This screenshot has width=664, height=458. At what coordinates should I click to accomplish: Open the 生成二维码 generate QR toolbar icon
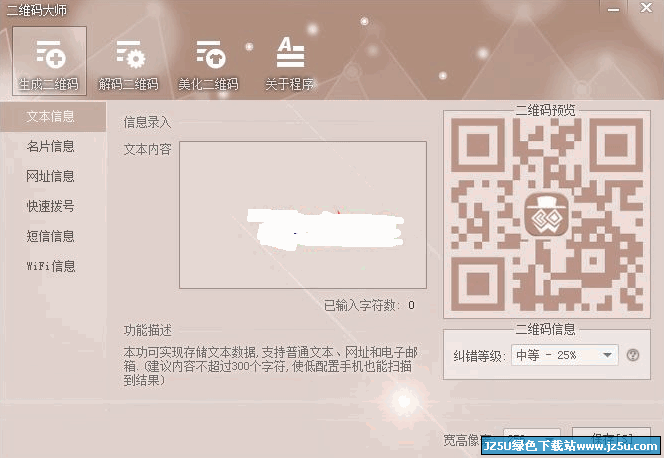(x=49, y=61)
